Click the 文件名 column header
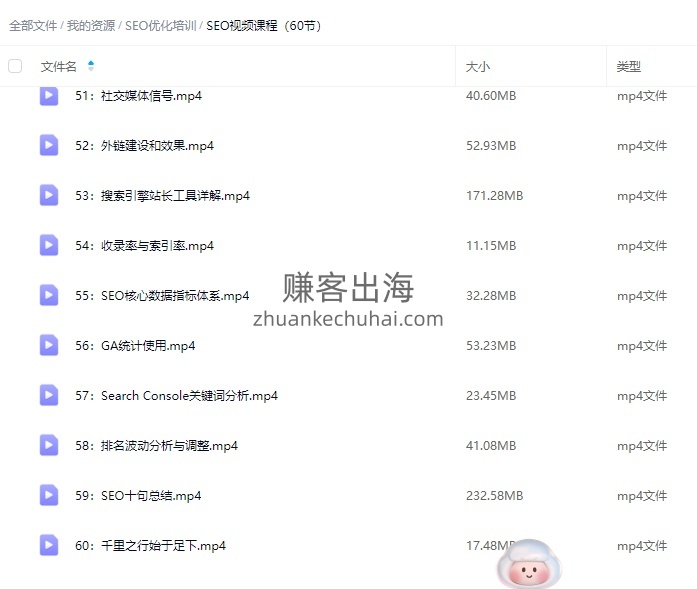697x589 pixels. [58, 67]
